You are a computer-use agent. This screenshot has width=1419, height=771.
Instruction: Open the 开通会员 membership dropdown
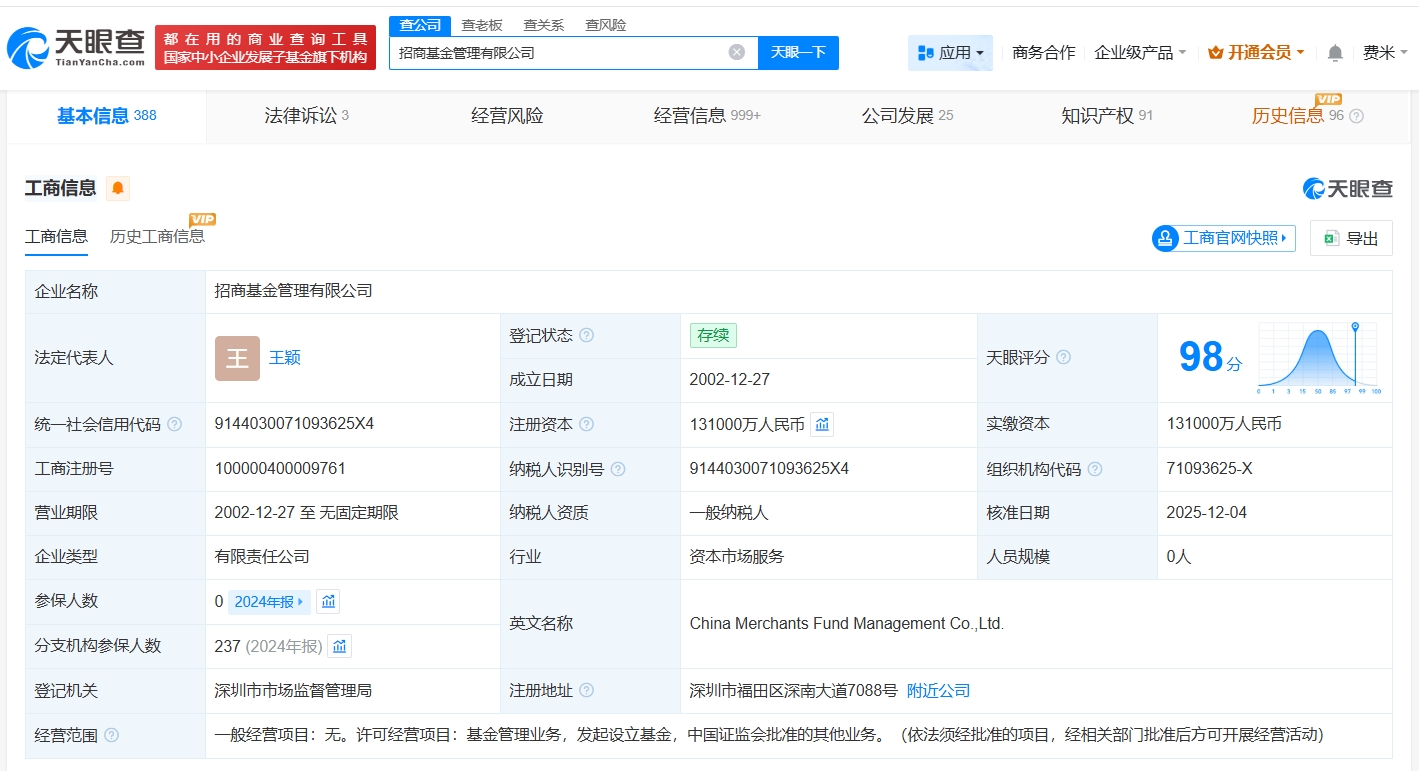tap(1256, 52)
